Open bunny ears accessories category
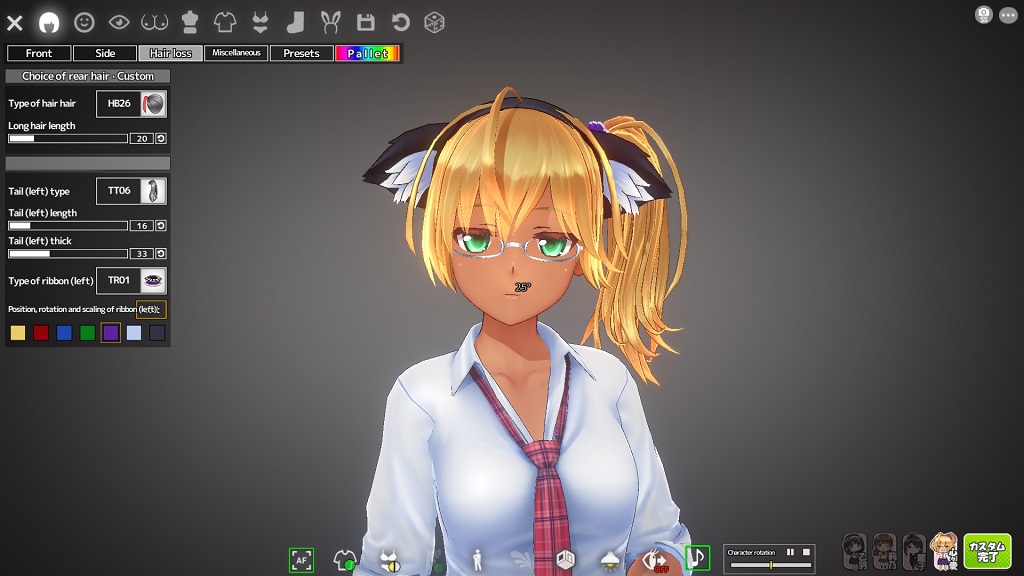The height and width of the screenshot is (576, 1024). 330,22
